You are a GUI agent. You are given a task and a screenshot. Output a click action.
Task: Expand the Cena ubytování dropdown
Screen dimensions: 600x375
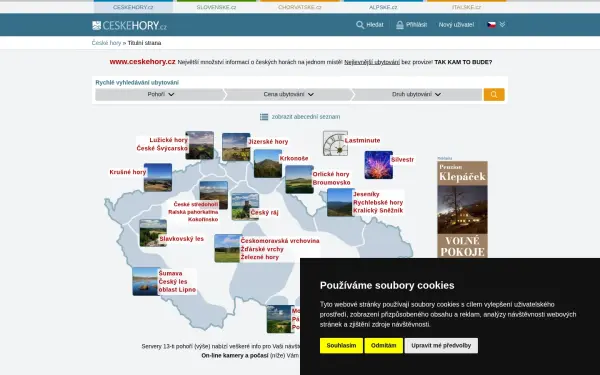(288, 95)
